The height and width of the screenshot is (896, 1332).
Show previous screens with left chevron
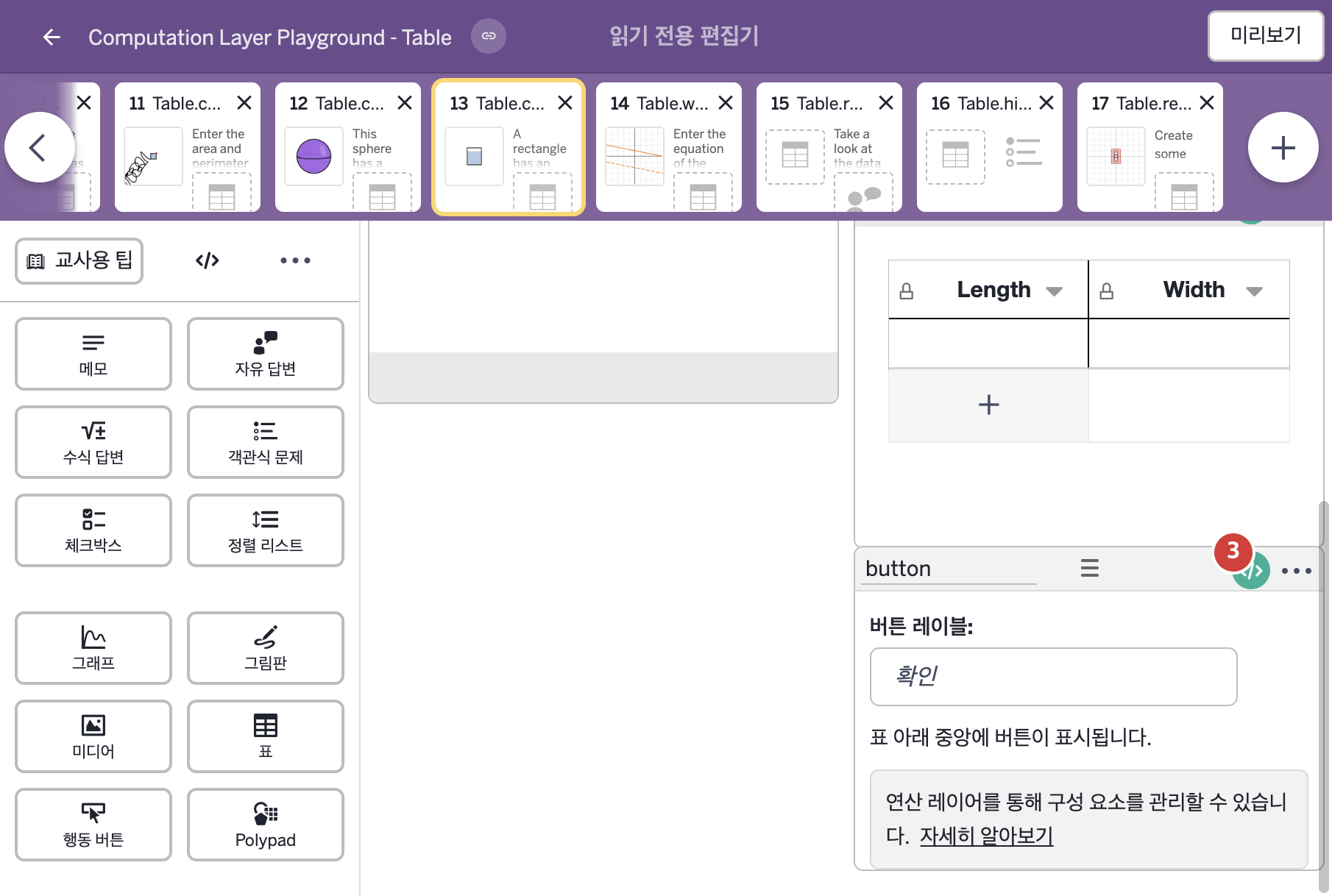(38, 147)
